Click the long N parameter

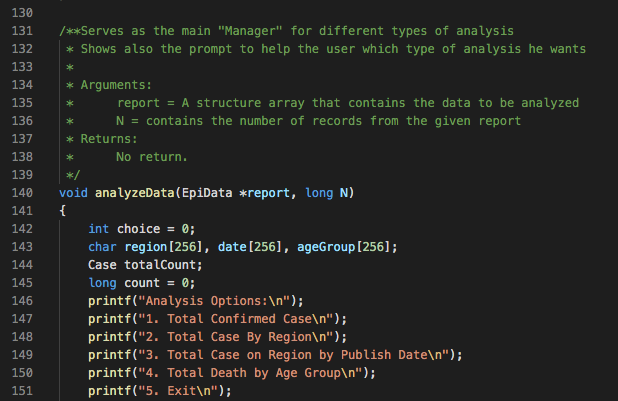point(326,193)
